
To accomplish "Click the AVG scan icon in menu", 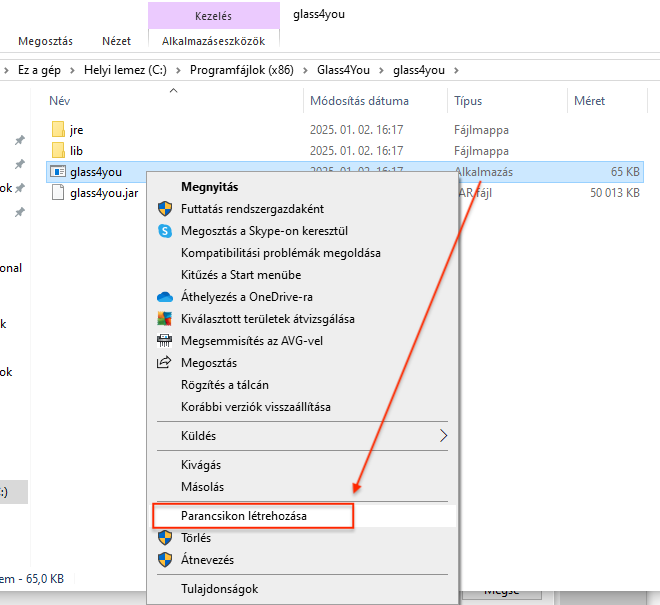I will tap(165, 319).
